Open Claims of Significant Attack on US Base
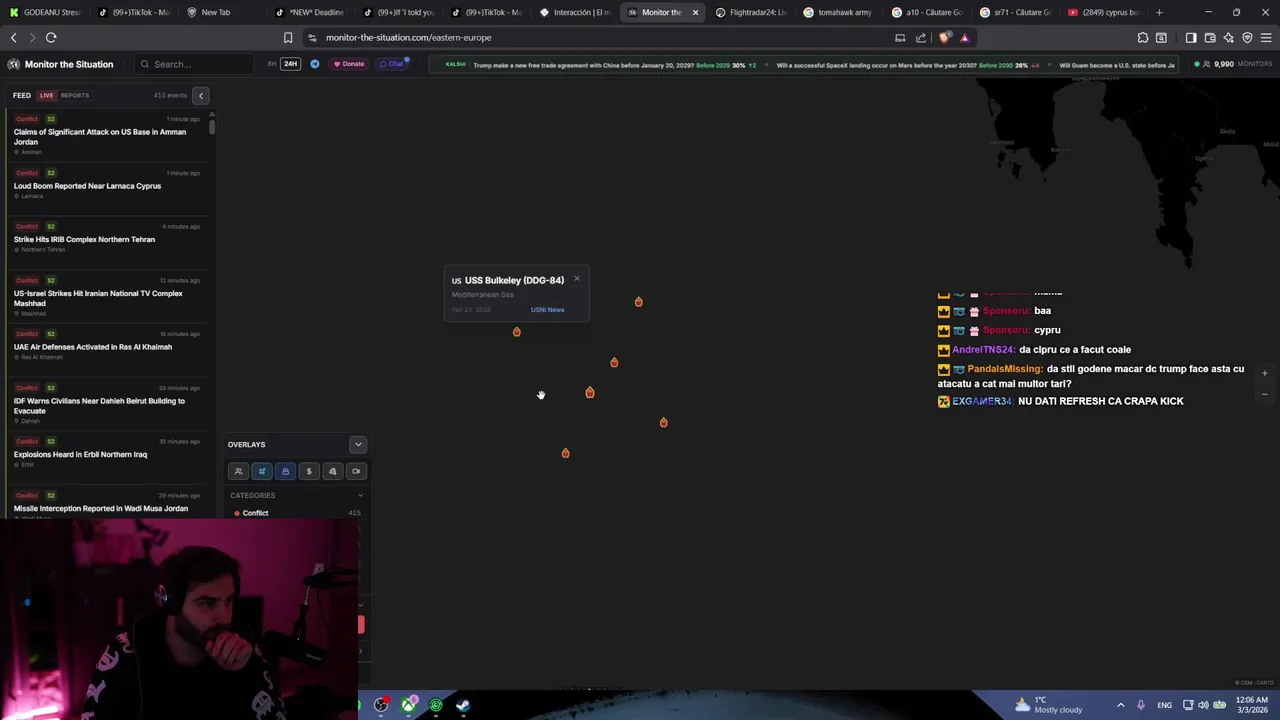The image size is (1280, 720). [x=100, y=137]
